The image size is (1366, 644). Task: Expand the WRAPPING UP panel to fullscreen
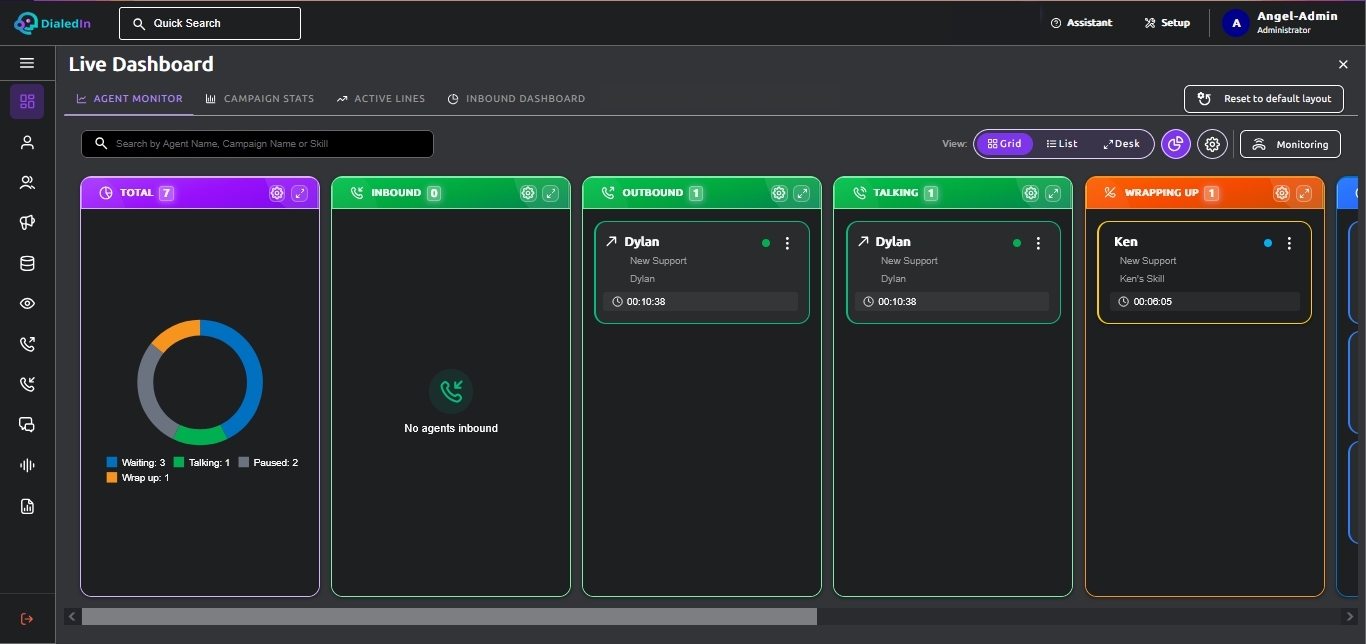tap(1305, 193)
